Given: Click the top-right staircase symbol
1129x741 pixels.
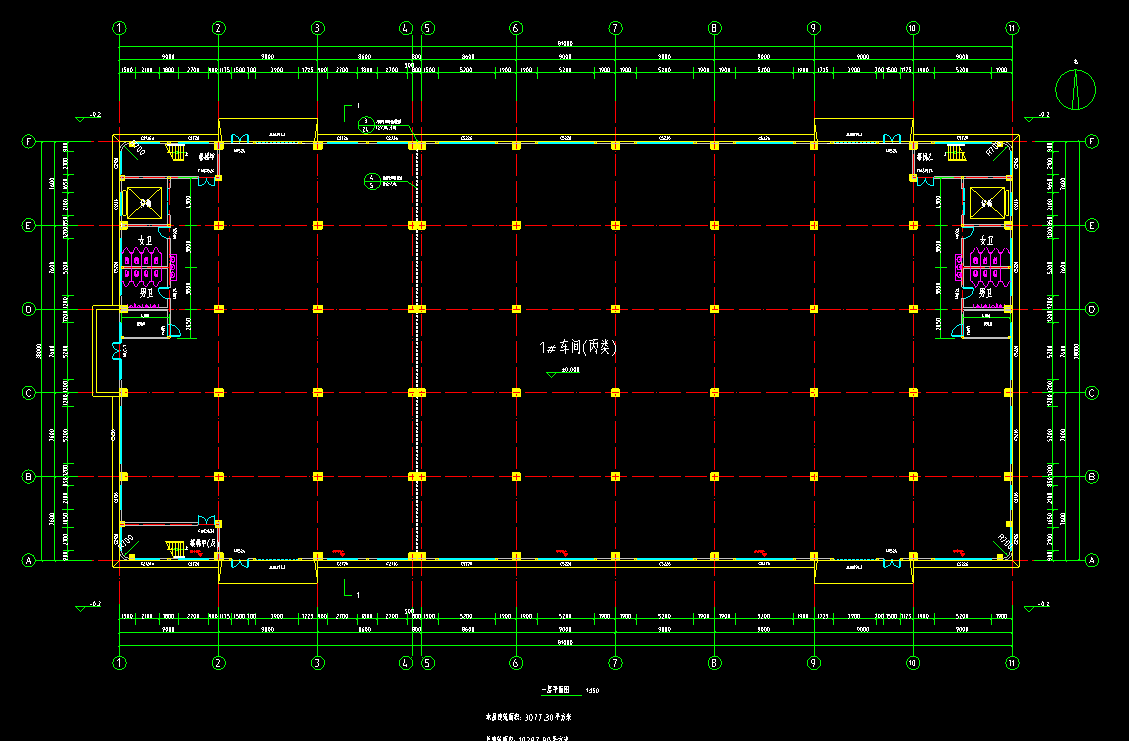Looking at the screenshot, I should click(952, 152).
